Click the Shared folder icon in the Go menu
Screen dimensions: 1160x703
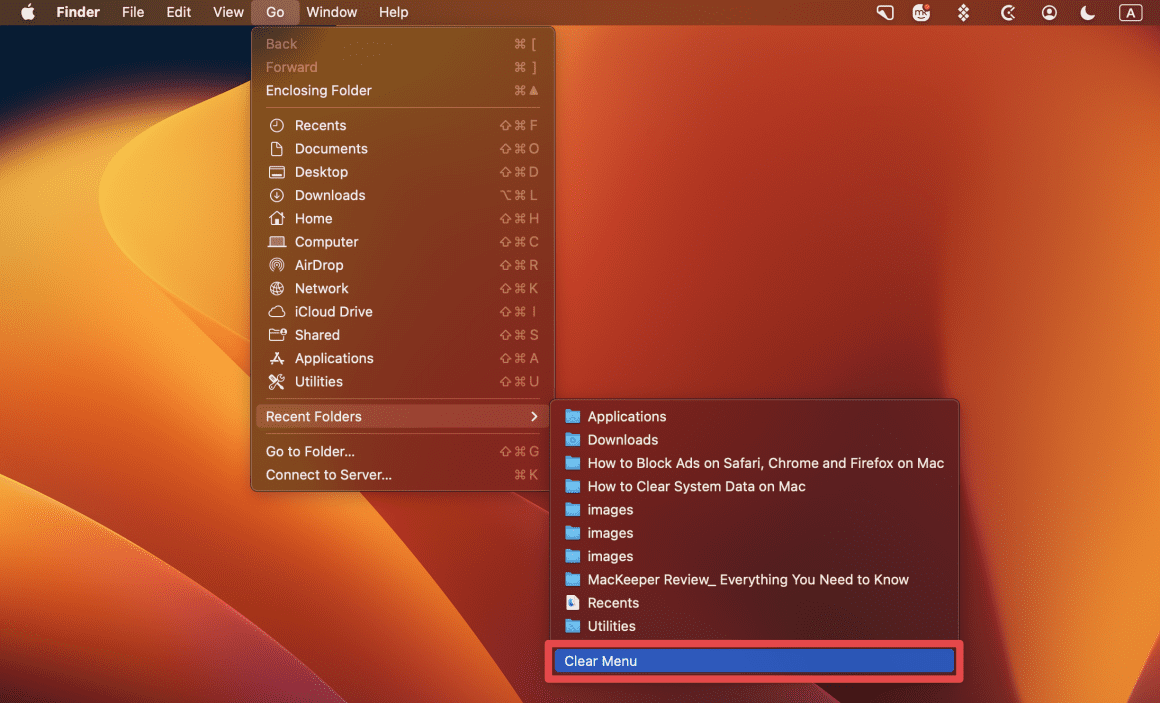pos(277,334)
